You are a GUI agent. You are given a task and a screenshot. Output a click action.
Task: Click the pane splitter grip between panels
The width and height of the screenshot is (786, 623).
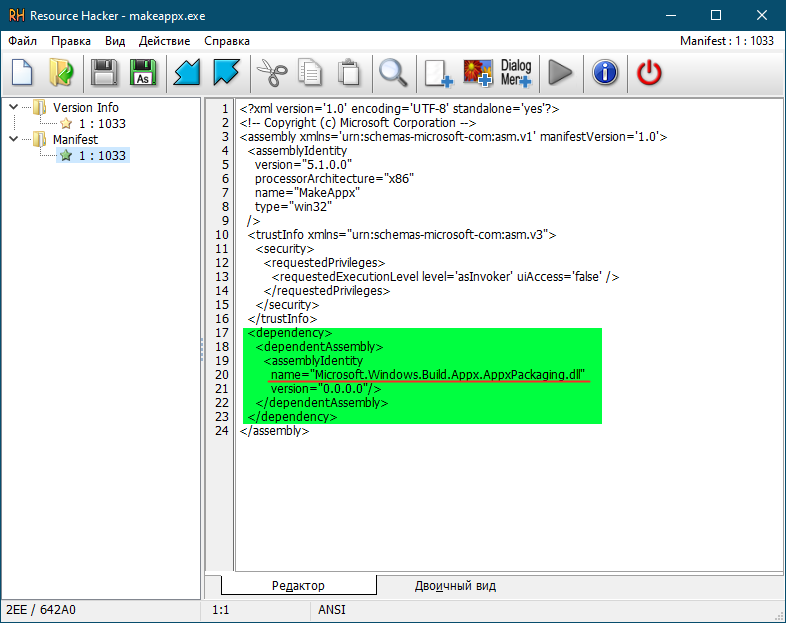pyautogui.click(x=202, y=349)
